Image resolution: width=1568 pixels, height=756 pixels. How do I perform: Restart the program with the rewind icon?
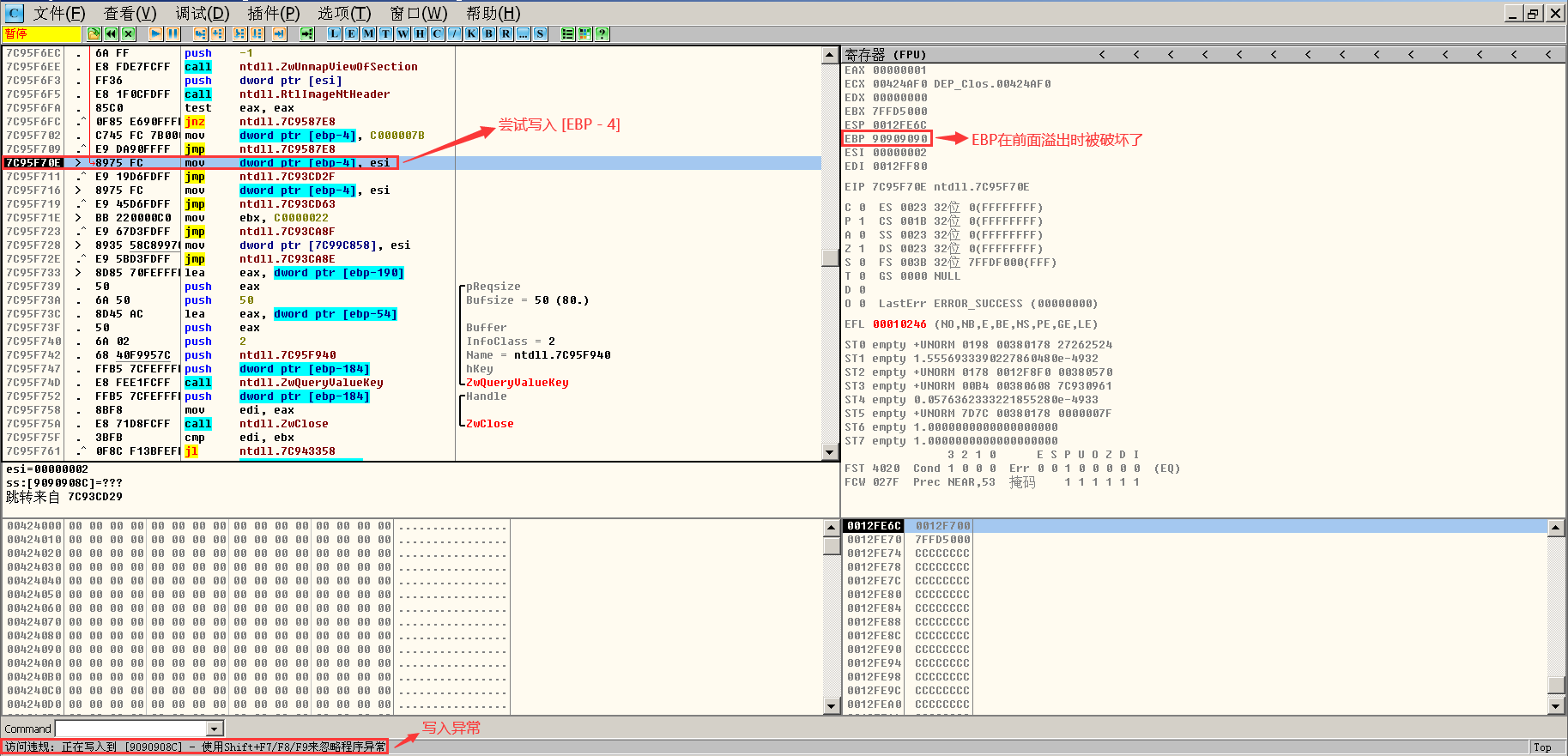111,34
